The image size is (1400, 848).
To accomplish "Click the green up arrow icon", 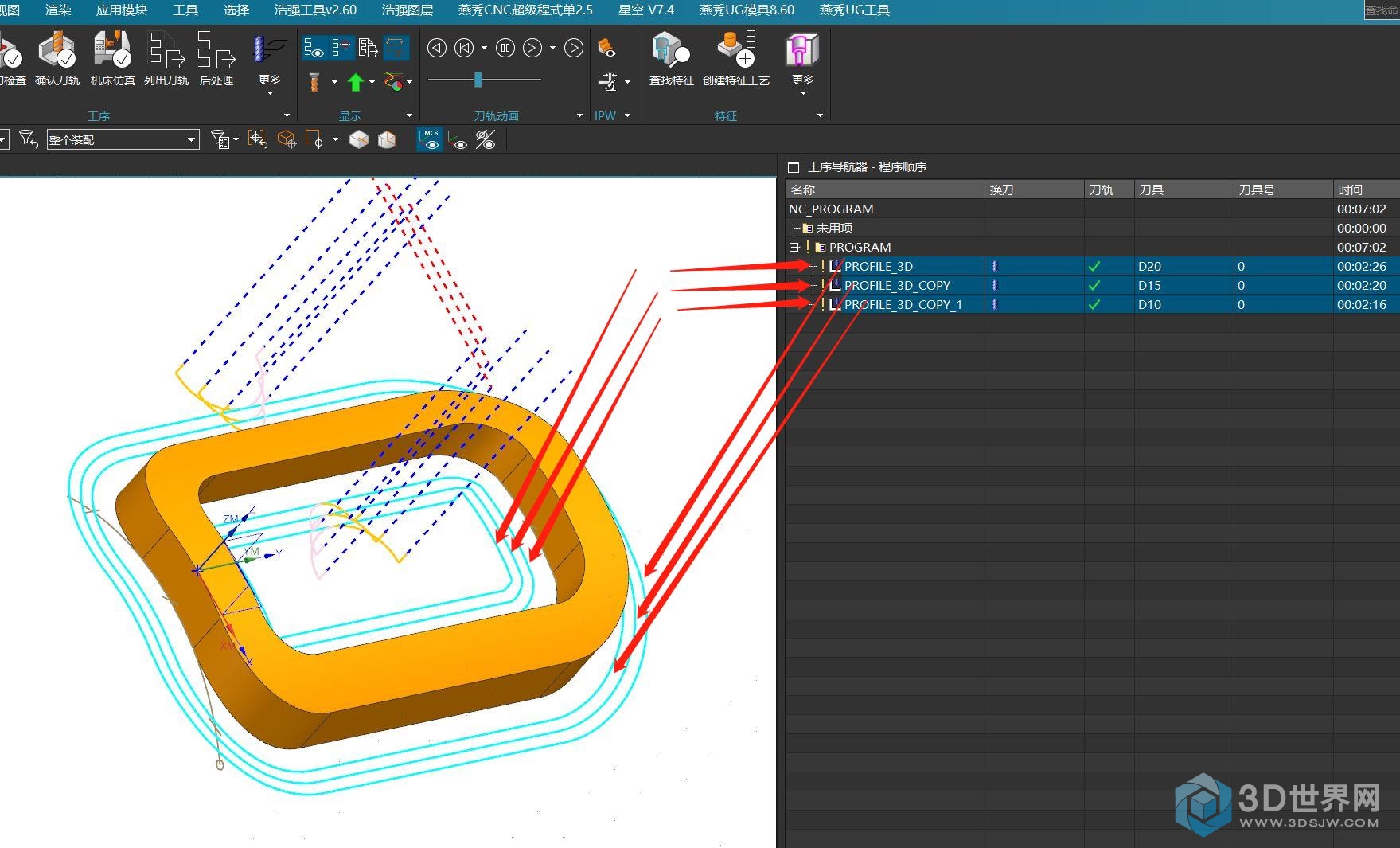I will (356, 81).
